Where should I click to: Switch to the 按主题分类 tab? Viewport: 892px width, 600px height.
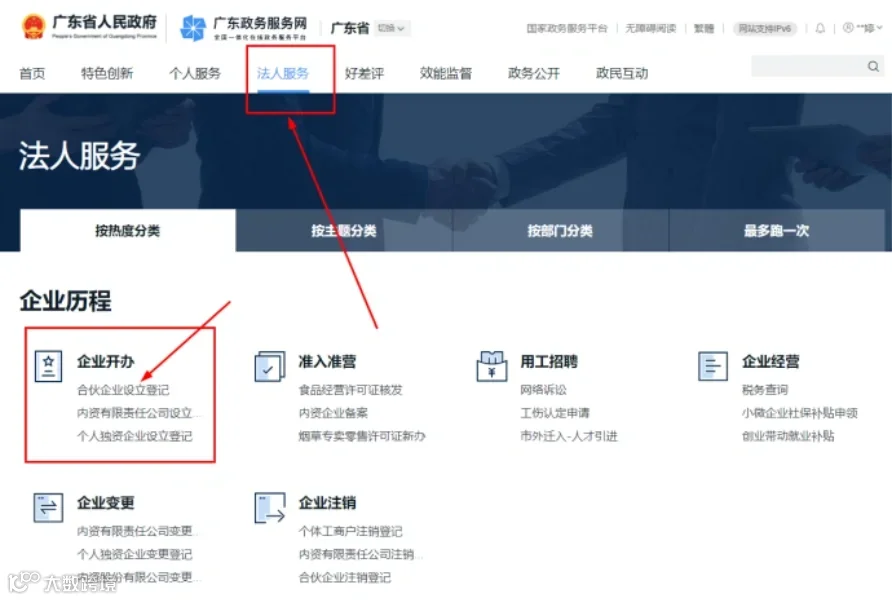click(x=344, y=230)
